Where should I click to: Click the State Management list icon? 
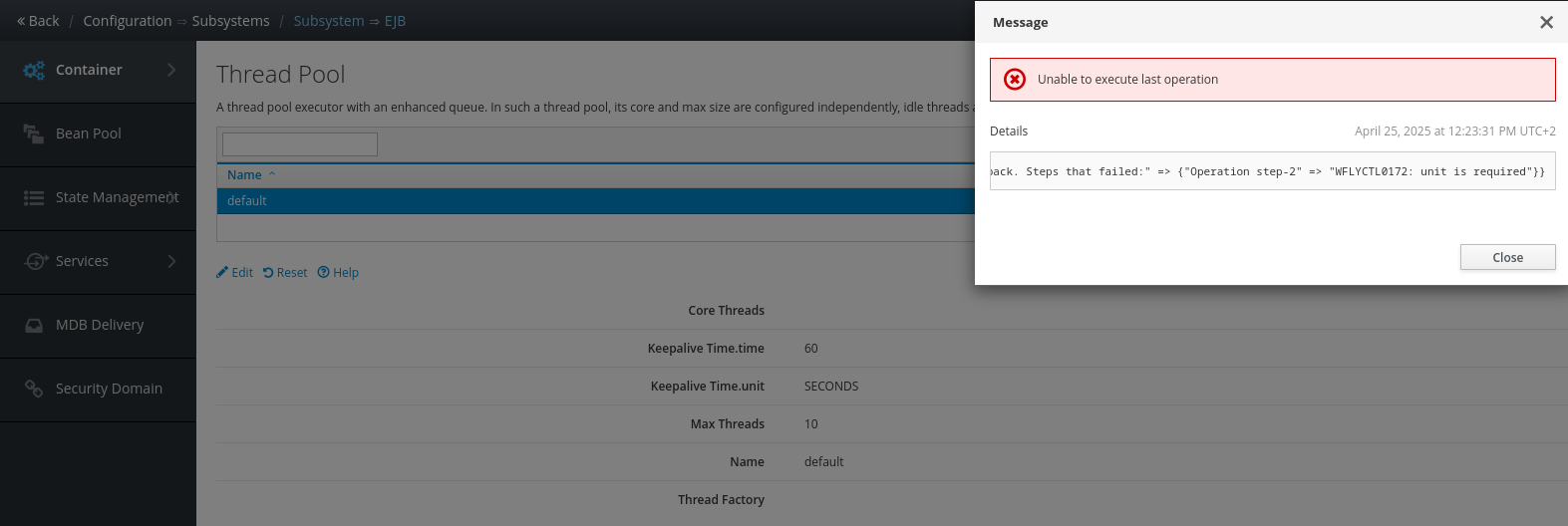tap(34, 198)
